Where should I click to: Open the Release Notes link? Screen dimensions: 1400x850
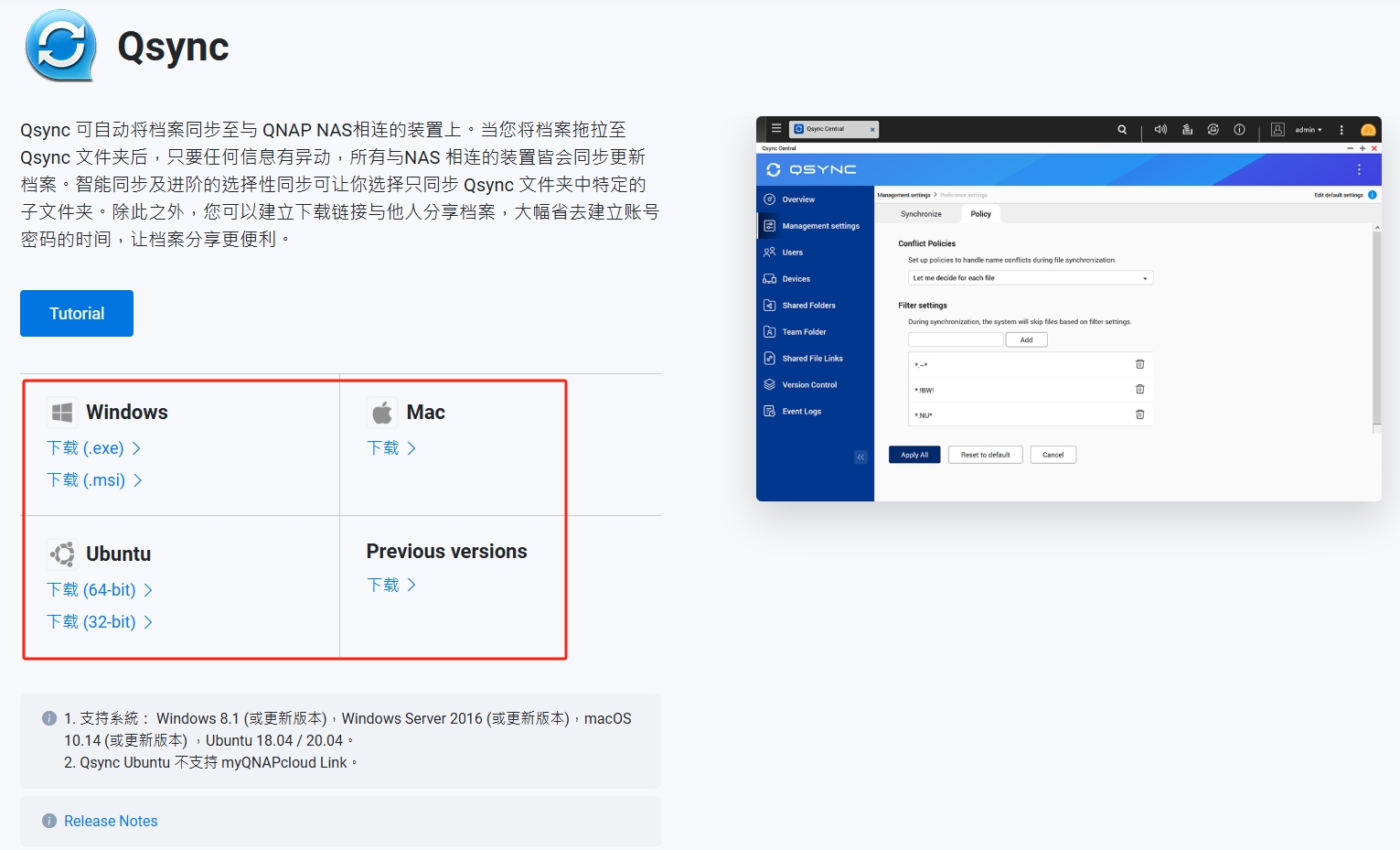click(111, 821)
